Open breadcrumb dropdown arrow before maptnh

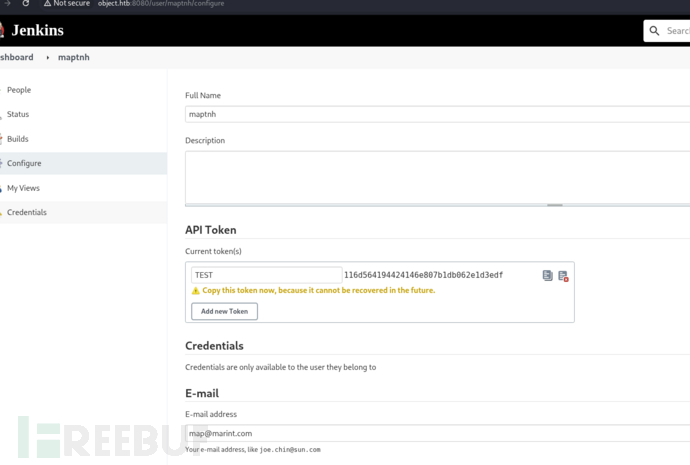click(48, 58)
